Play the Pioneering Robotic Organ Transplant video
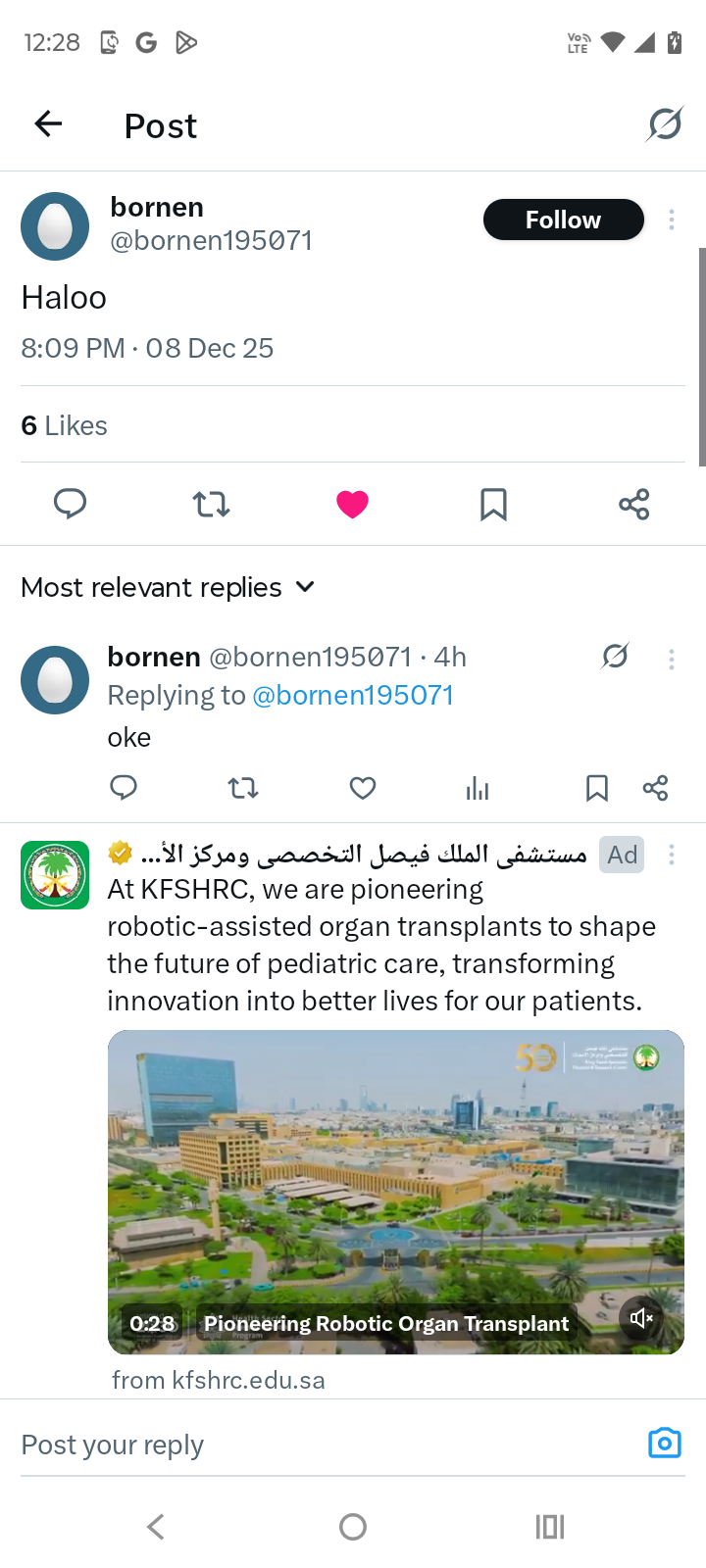Viewport: 706px width, 1568px height. tap(395, 1186)
